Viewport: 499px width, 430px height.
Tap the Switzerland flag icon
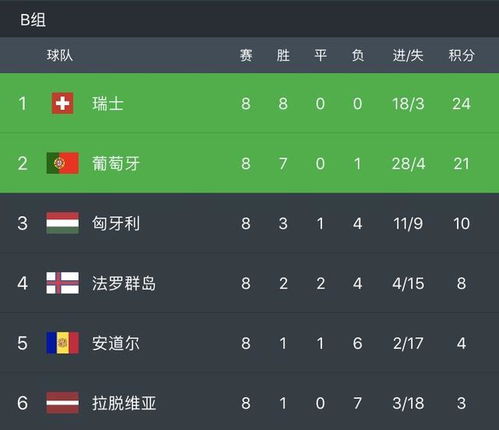pyautogui.click(x=63, y=103)
